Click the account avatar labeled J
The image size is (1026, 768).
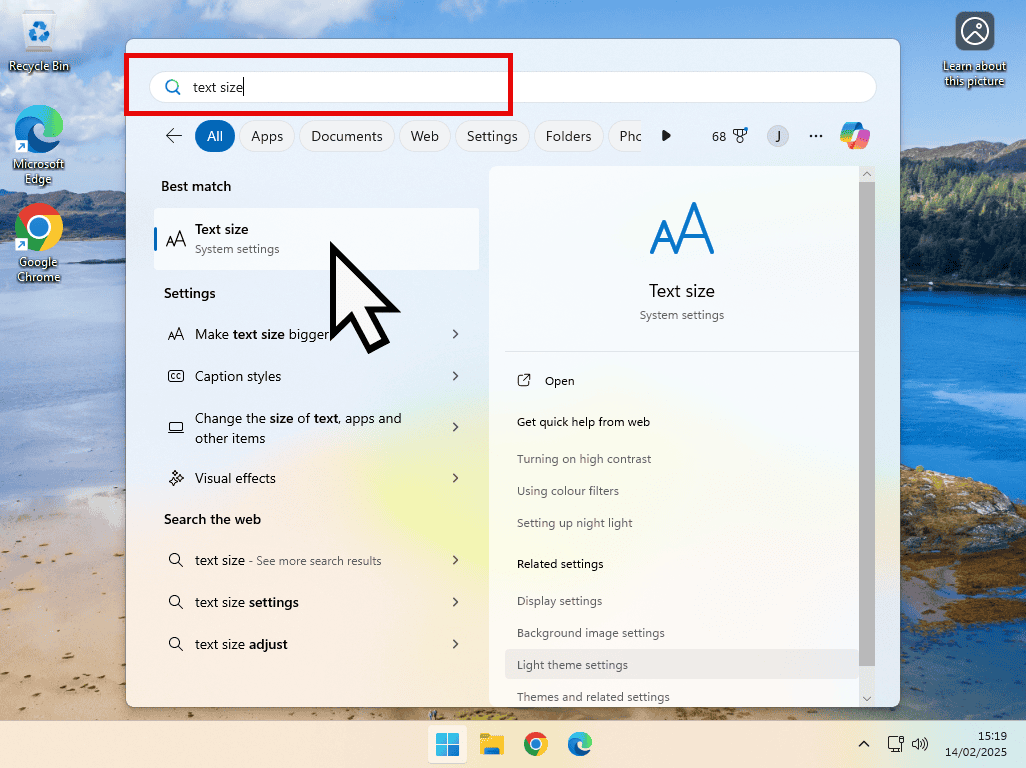[x=778, y=135]
